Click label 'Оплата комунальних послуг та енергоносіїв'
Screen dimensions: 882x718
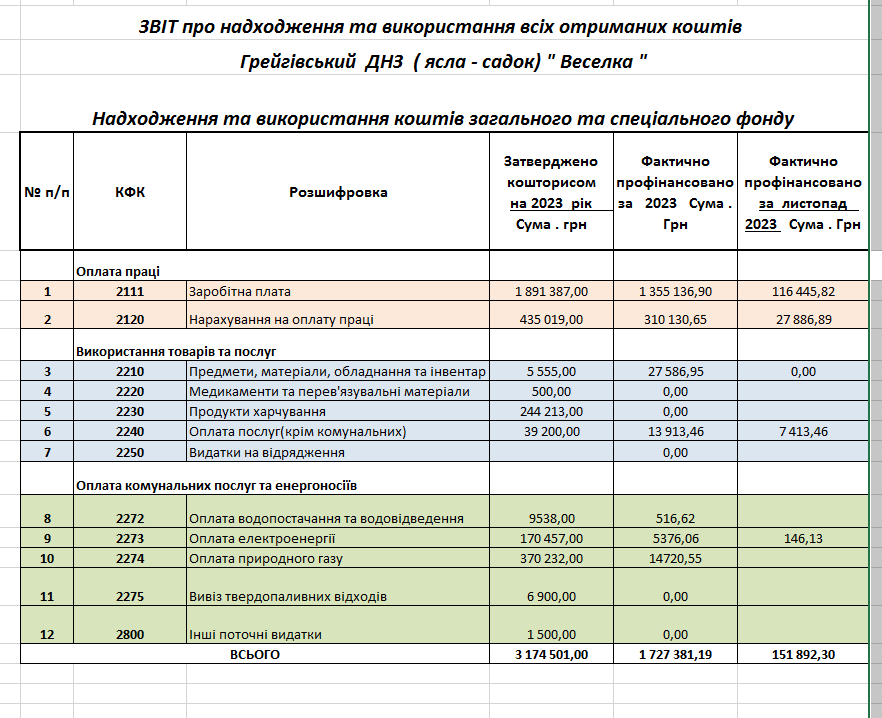(x=216, y=485)
